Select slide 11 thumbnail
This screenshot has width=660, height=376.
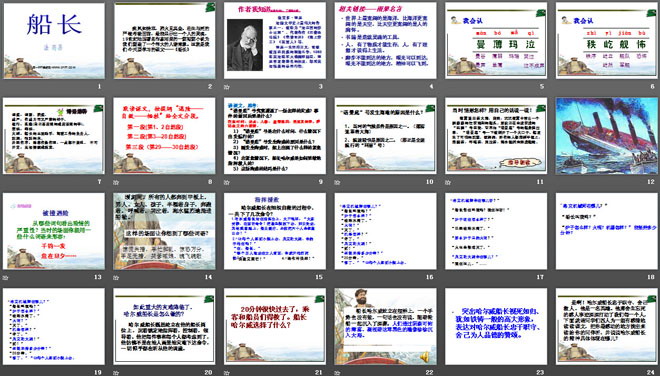(x=496, y=136)
